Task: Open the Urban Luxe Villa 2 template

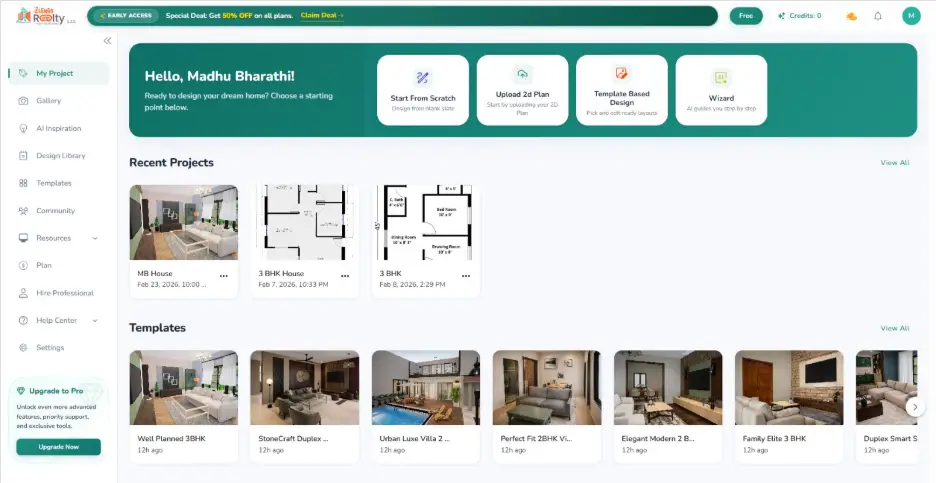Action: coord(426,406)
